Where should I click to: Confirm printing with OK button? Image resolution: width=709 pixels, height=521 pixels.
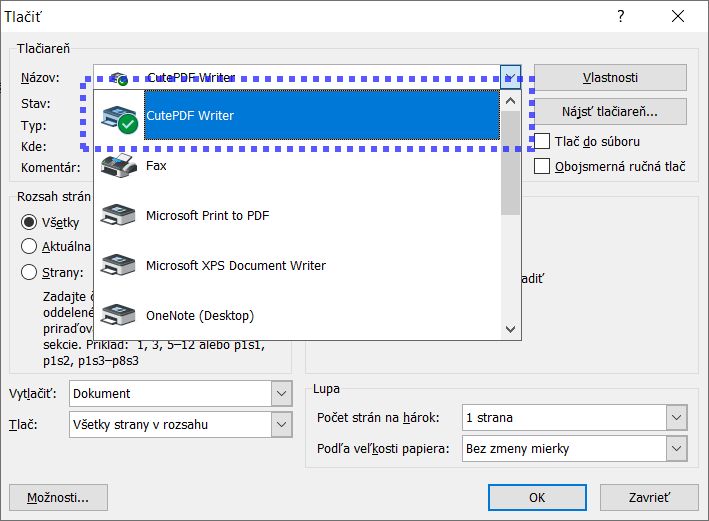537,497
